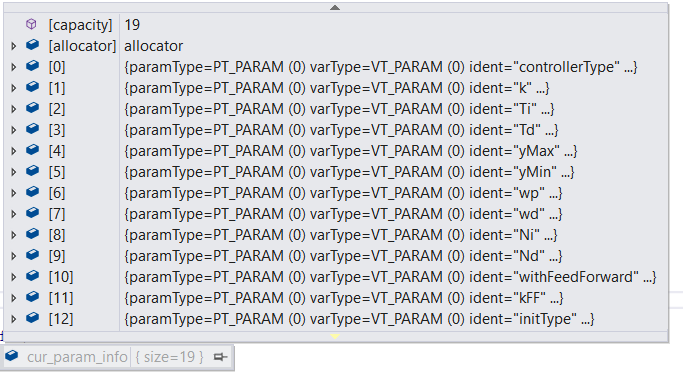
Task: Expand element [7] with ident wd
Action: [x=14, y=214]
